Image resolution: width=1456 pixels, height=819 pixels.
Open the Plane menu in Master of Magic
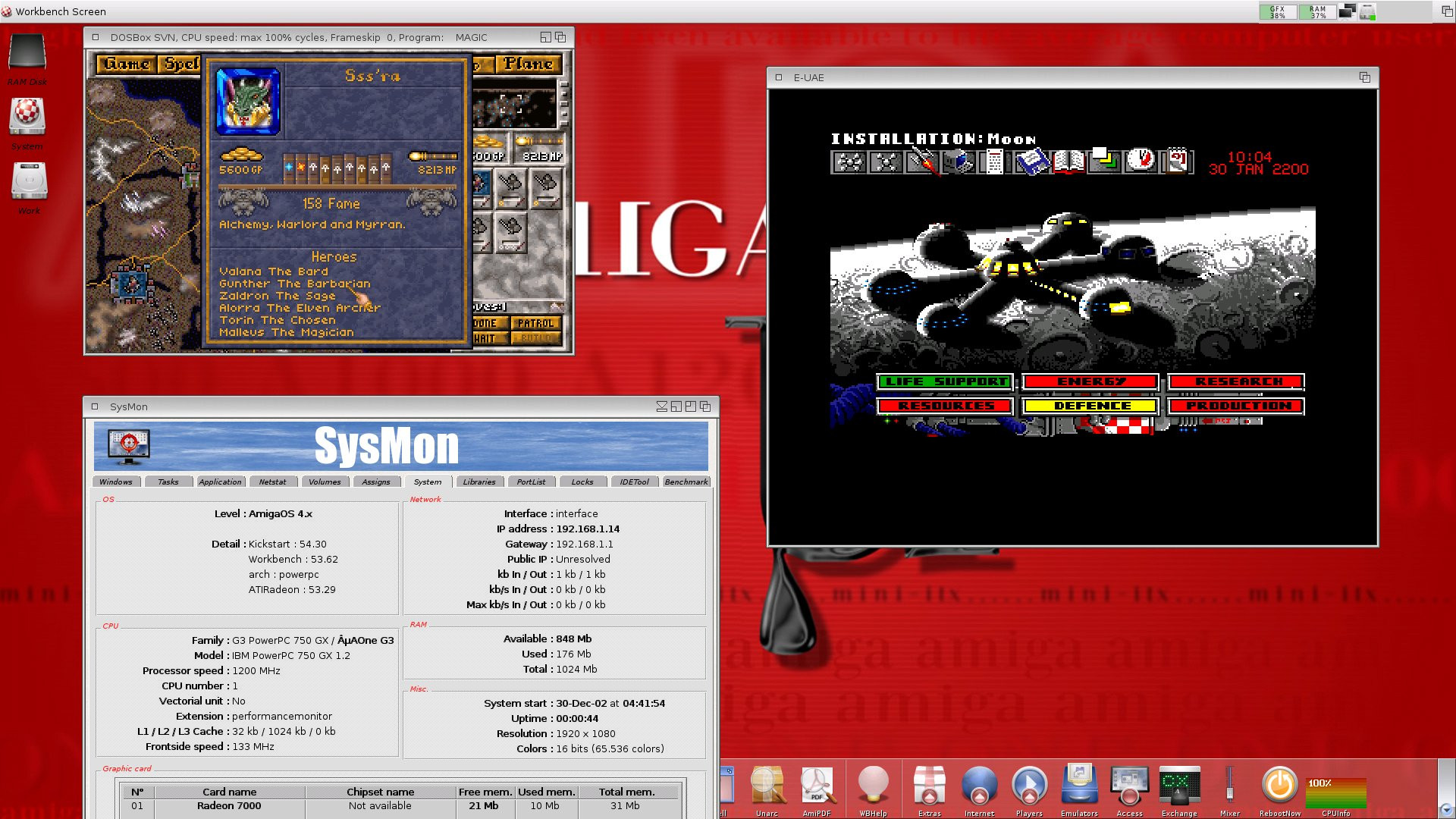tap(529, 64)
